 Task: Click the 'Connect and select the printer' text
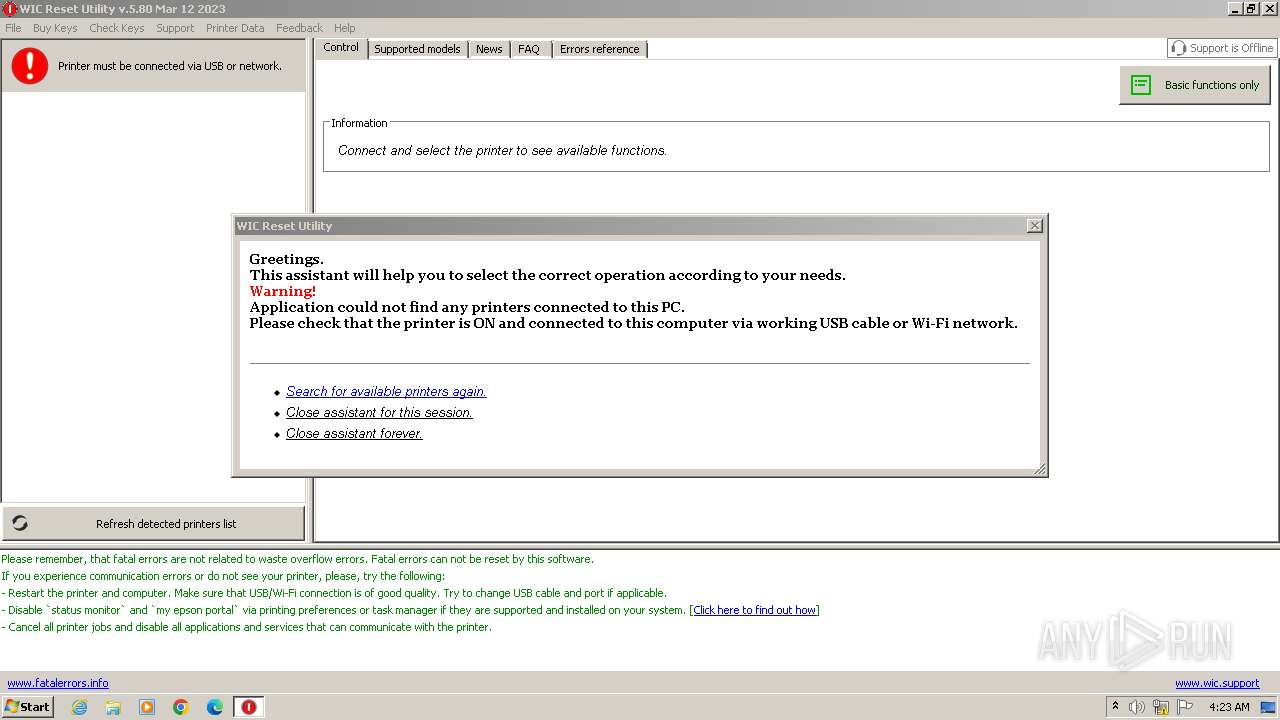pyautogui.click(x=502, y=151)
